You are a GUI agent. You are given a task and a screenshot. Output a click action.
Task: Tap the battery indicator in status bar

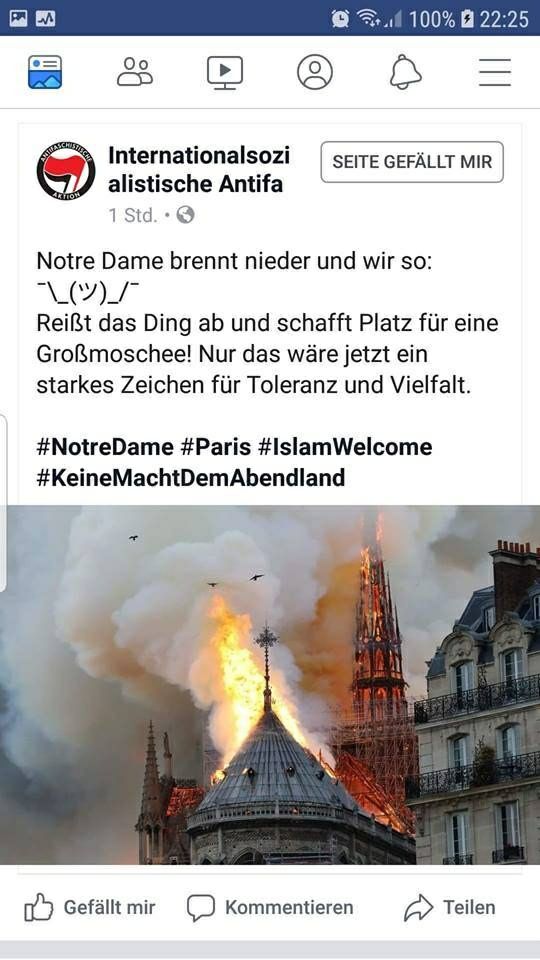point(468,18)
